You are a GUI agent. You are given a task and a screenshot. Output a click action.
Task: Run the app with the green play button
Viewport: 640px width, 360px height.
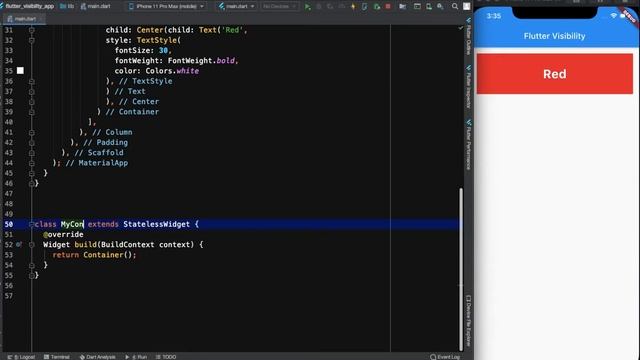tap(308, 7)
